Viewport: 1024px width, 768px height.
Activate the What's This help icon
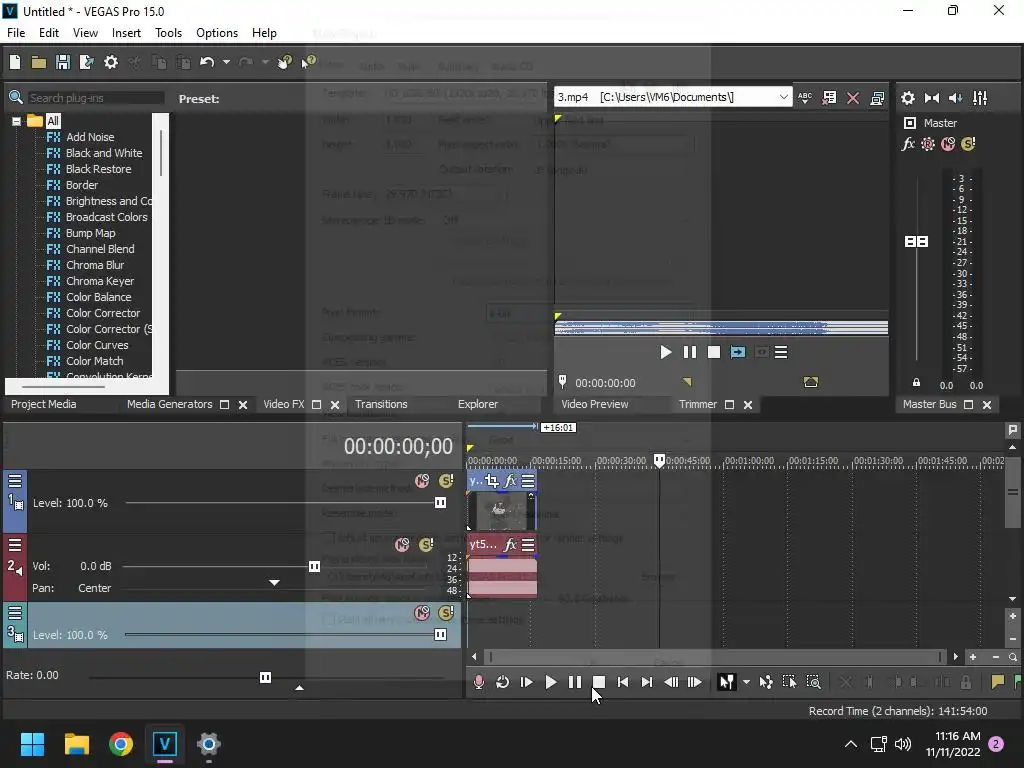click(308, 62)
